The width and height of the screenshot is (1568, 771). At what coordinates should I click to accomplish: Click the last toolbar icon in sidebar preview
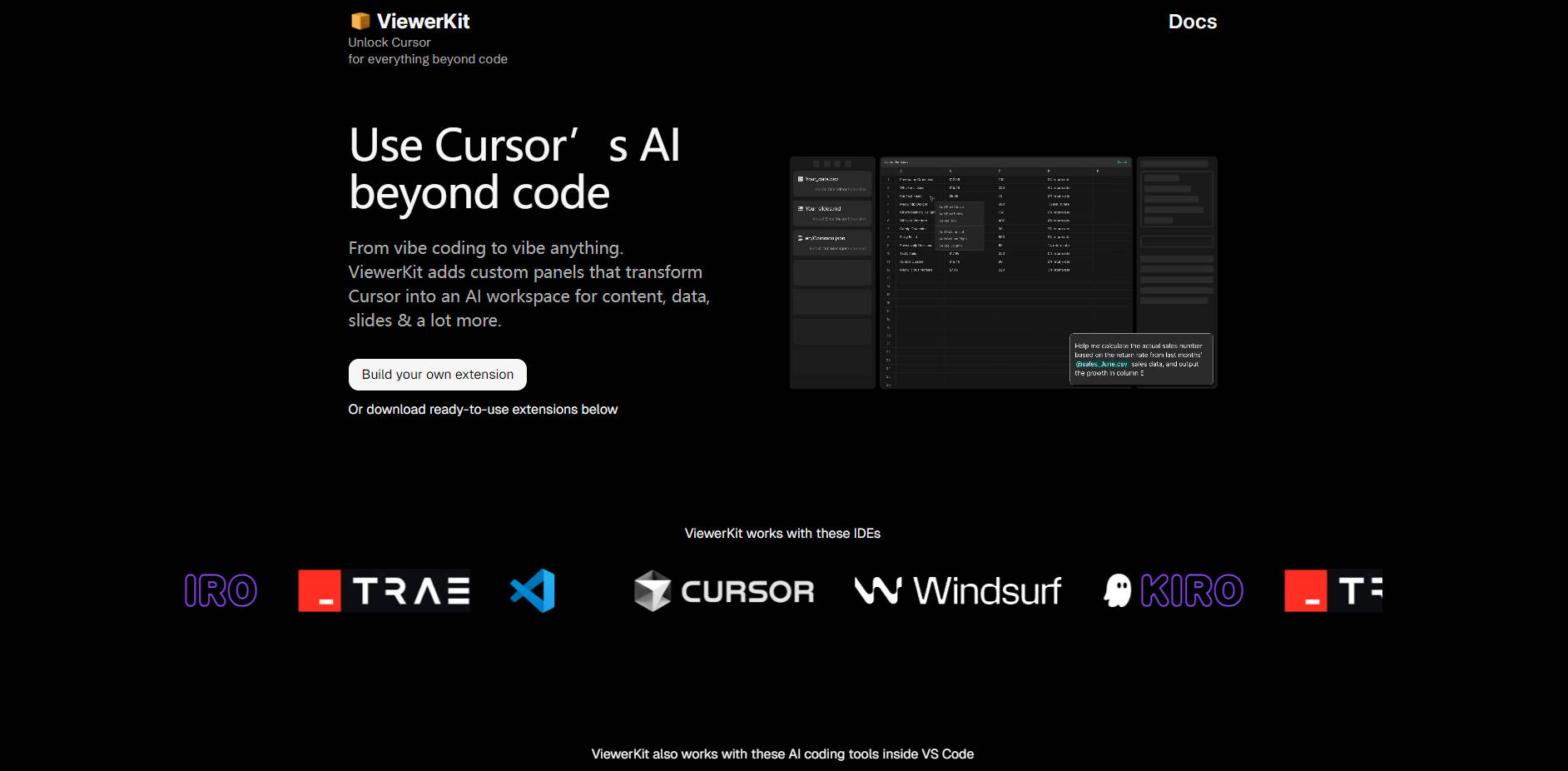pos(848,162)
